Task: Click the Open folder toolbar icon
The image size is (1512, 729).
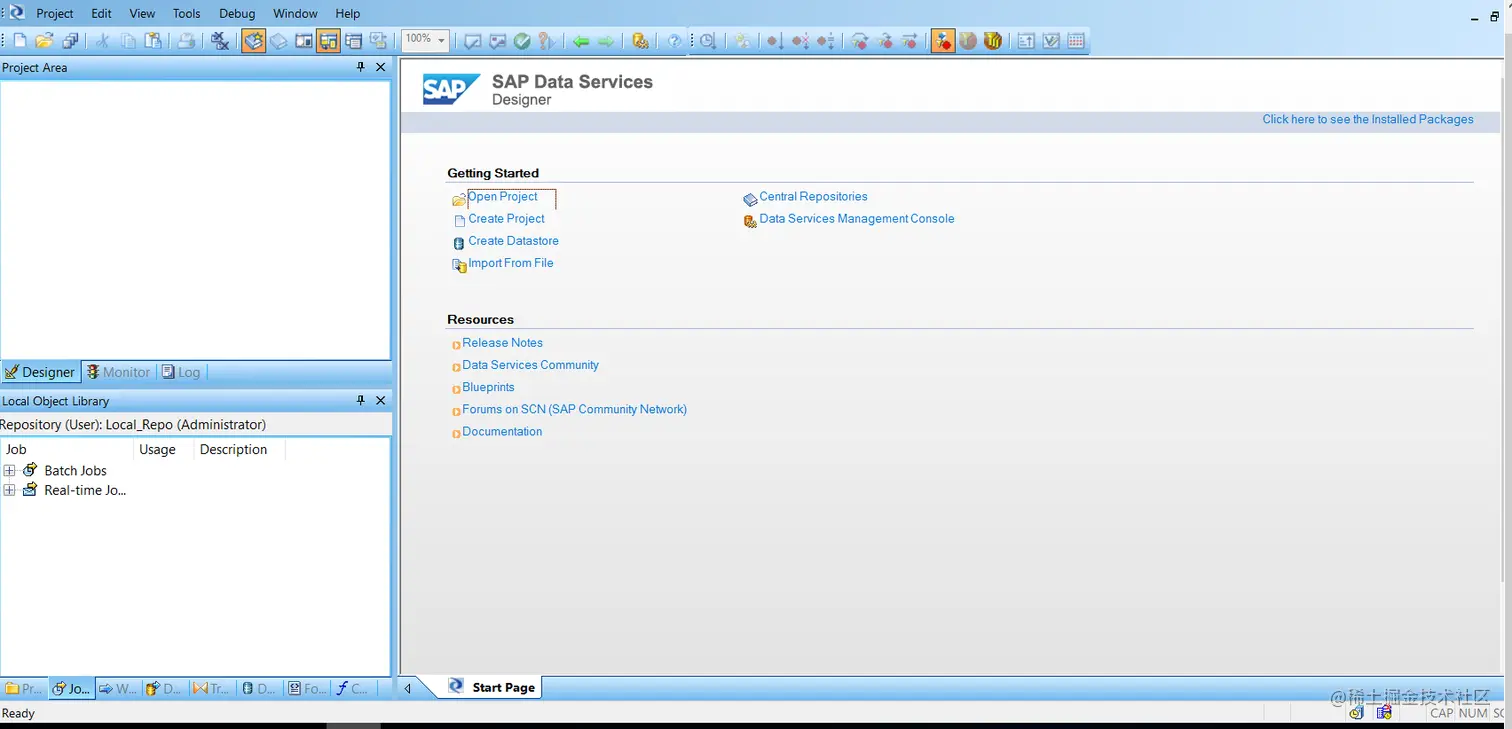Action: point(44,41)
